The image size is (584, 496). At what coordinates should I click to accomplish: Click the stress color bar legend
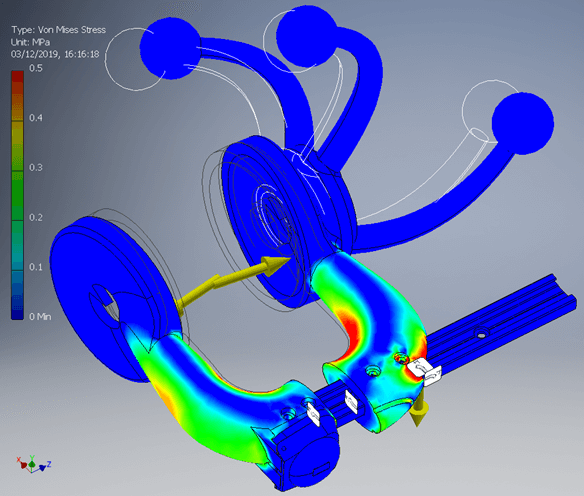click(x=17, y=195)
